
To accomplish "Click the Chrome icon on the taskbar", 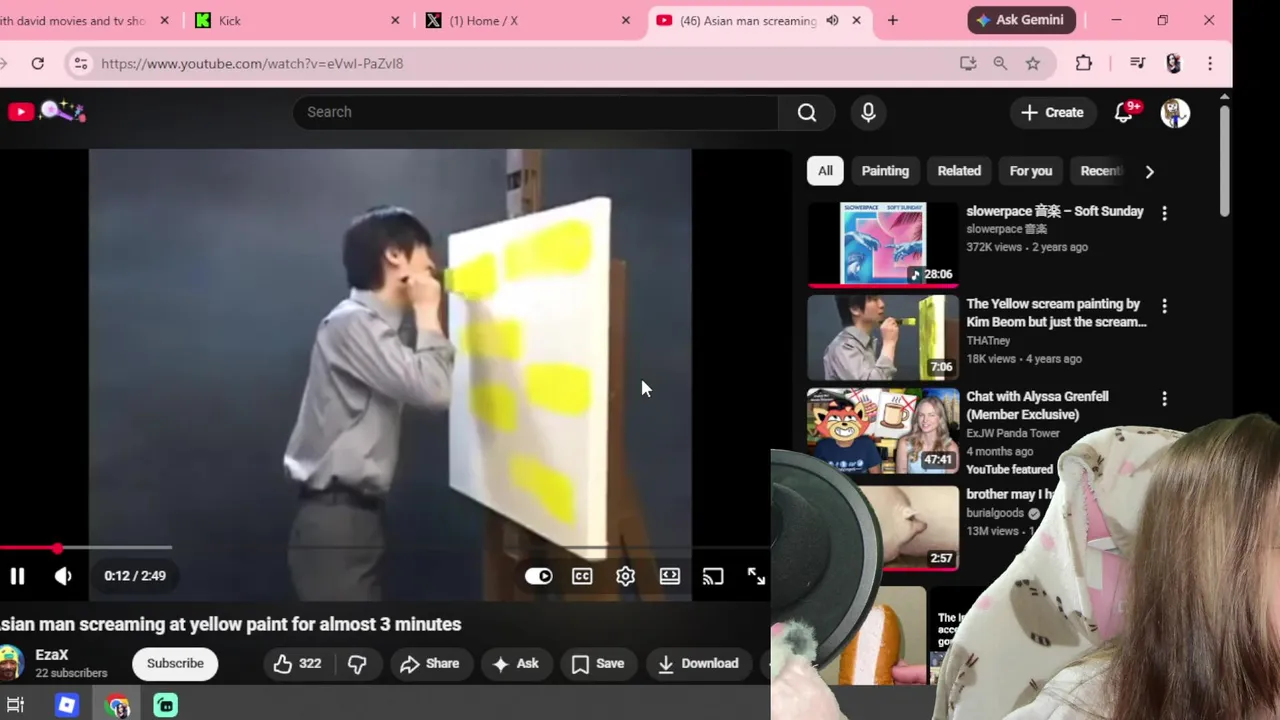I will tap(117, 705).
